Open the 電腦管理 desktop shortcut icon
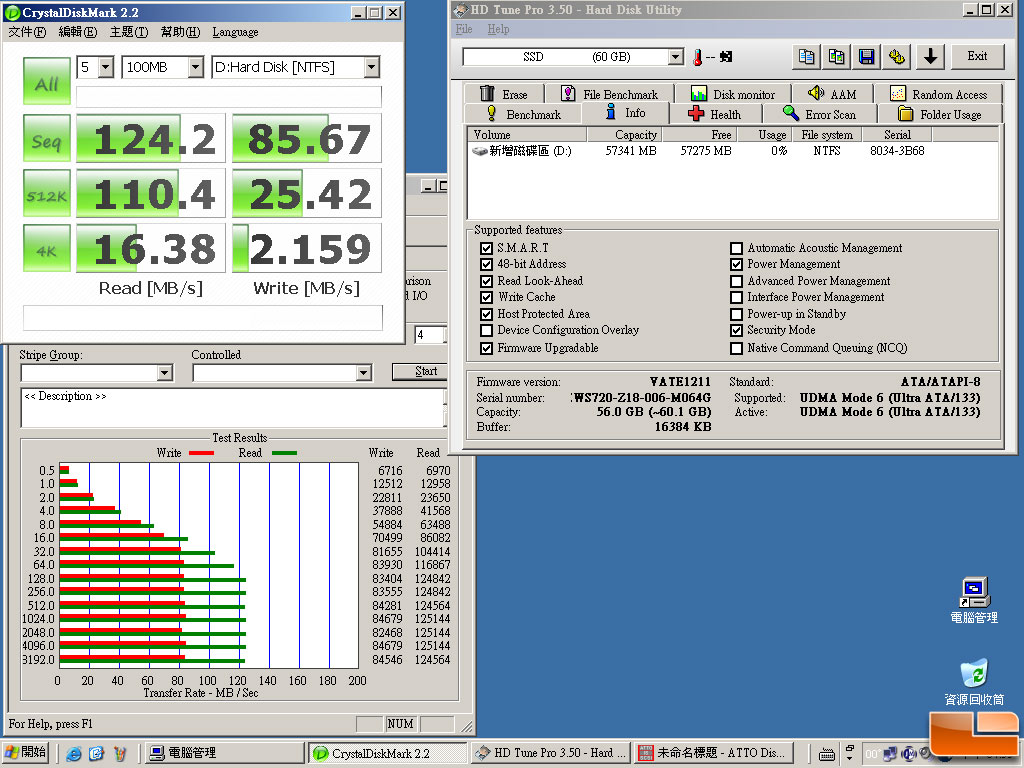This screenshot has width=1024, height=768. [974, 600]
